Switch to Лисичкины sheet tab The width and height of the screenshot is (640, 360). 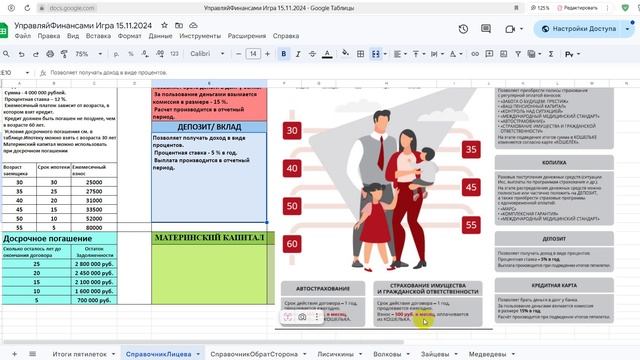[336, 354]
